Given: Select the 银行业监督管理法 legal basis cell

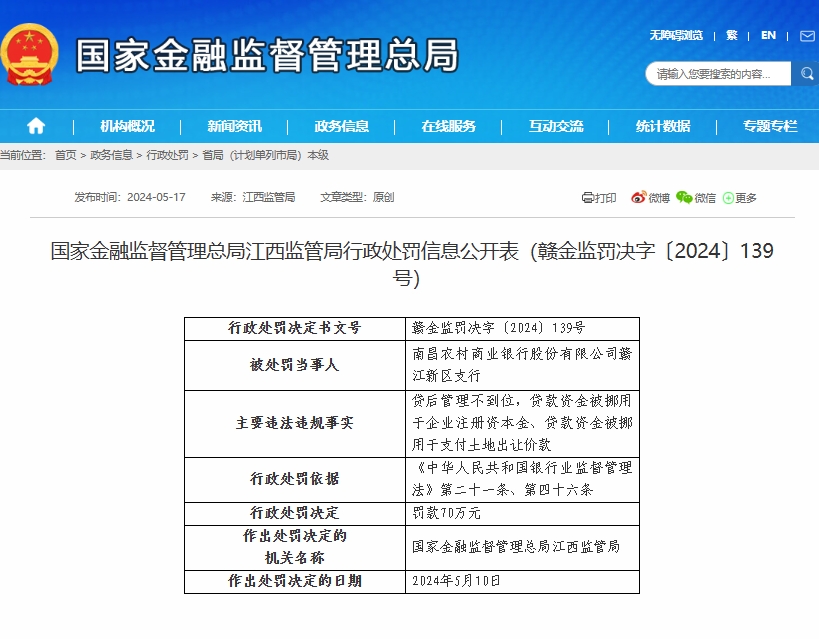Looking at the screenshot, I should pyautogui.click(x=522, y=480).
